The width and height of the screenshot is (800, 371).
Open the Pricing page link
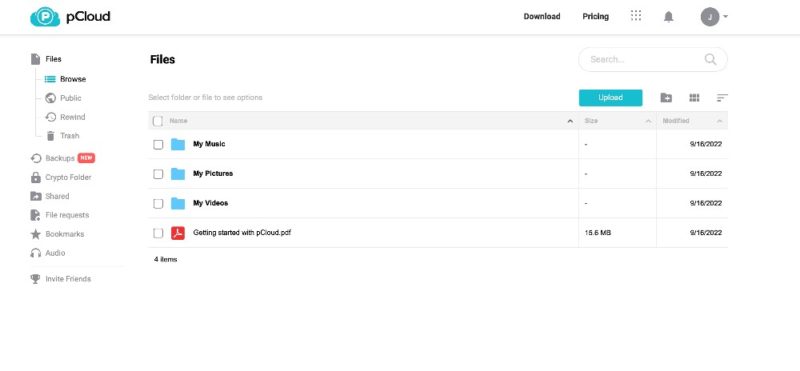(x=595, y=16)
